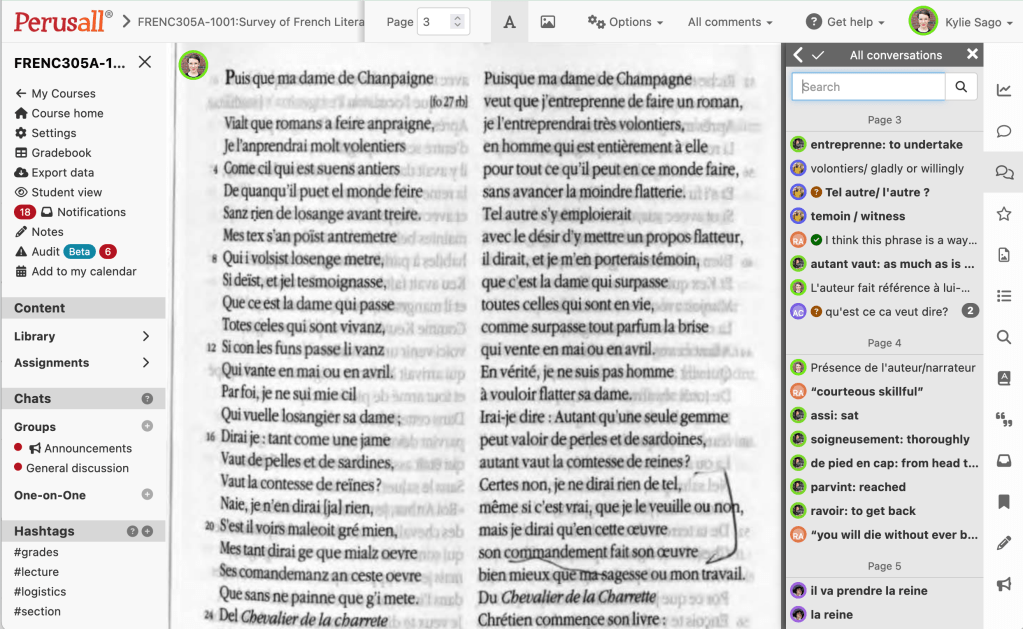Open the Options dropdown
This screenshot has width=1023, height=629.
click(625, 20)
